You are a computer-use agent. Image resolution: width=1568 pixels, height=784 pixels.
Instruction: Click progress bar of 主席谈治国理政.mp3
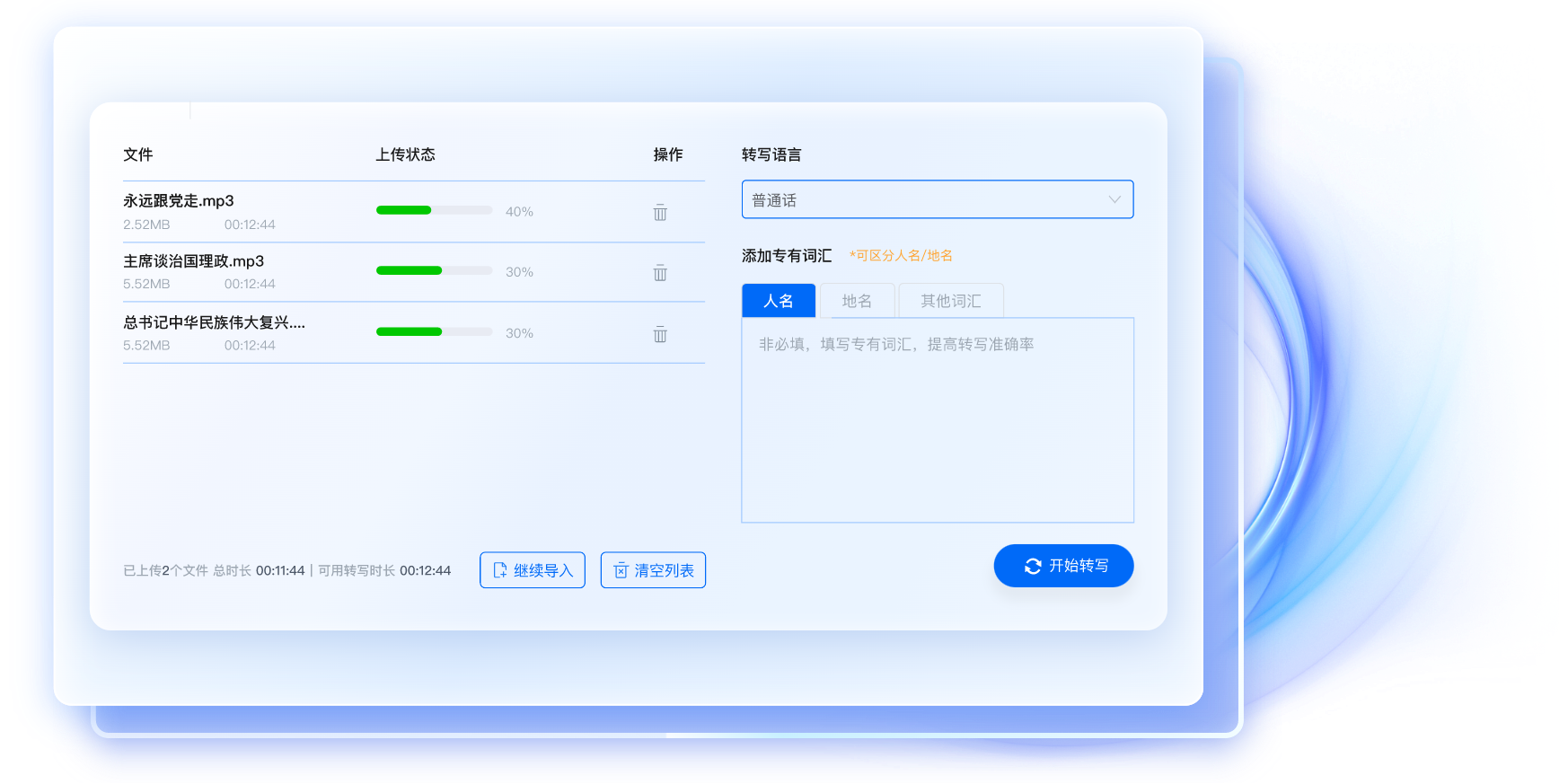coord(434,270)
